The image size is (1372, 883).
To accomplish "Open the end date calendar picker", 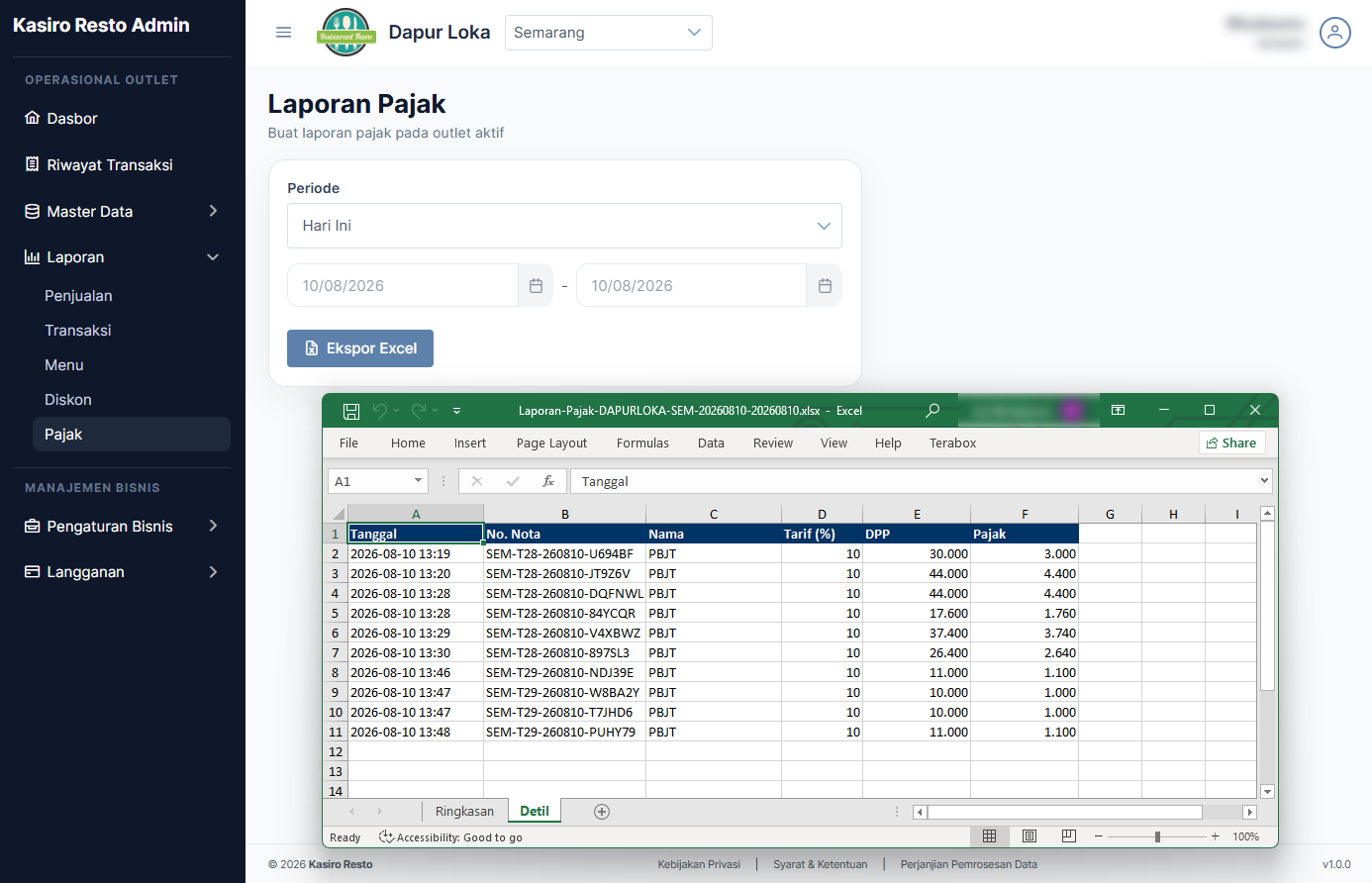I will click(825, 286).
